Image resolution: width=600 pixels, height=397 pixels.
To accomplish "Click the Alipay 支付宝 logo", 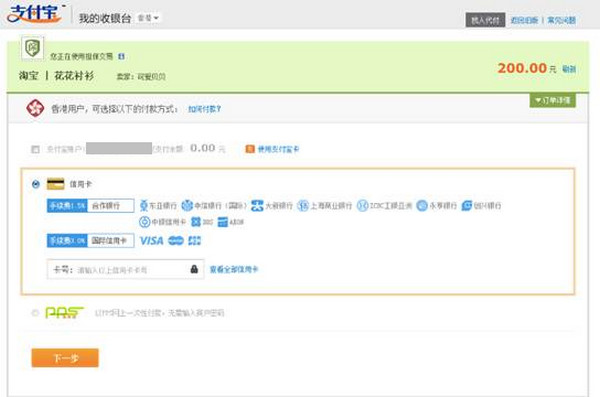I will tap(34, 14).
